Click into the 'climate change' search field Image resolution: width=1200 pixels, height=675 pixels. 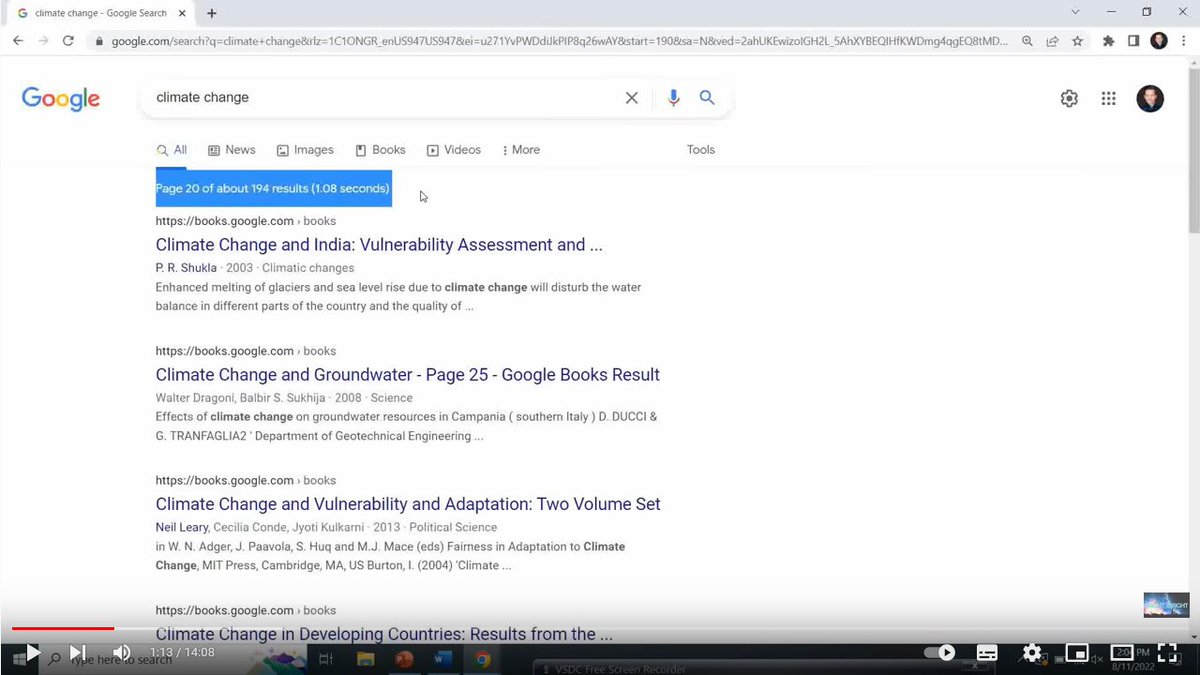[x=380, y=98]
